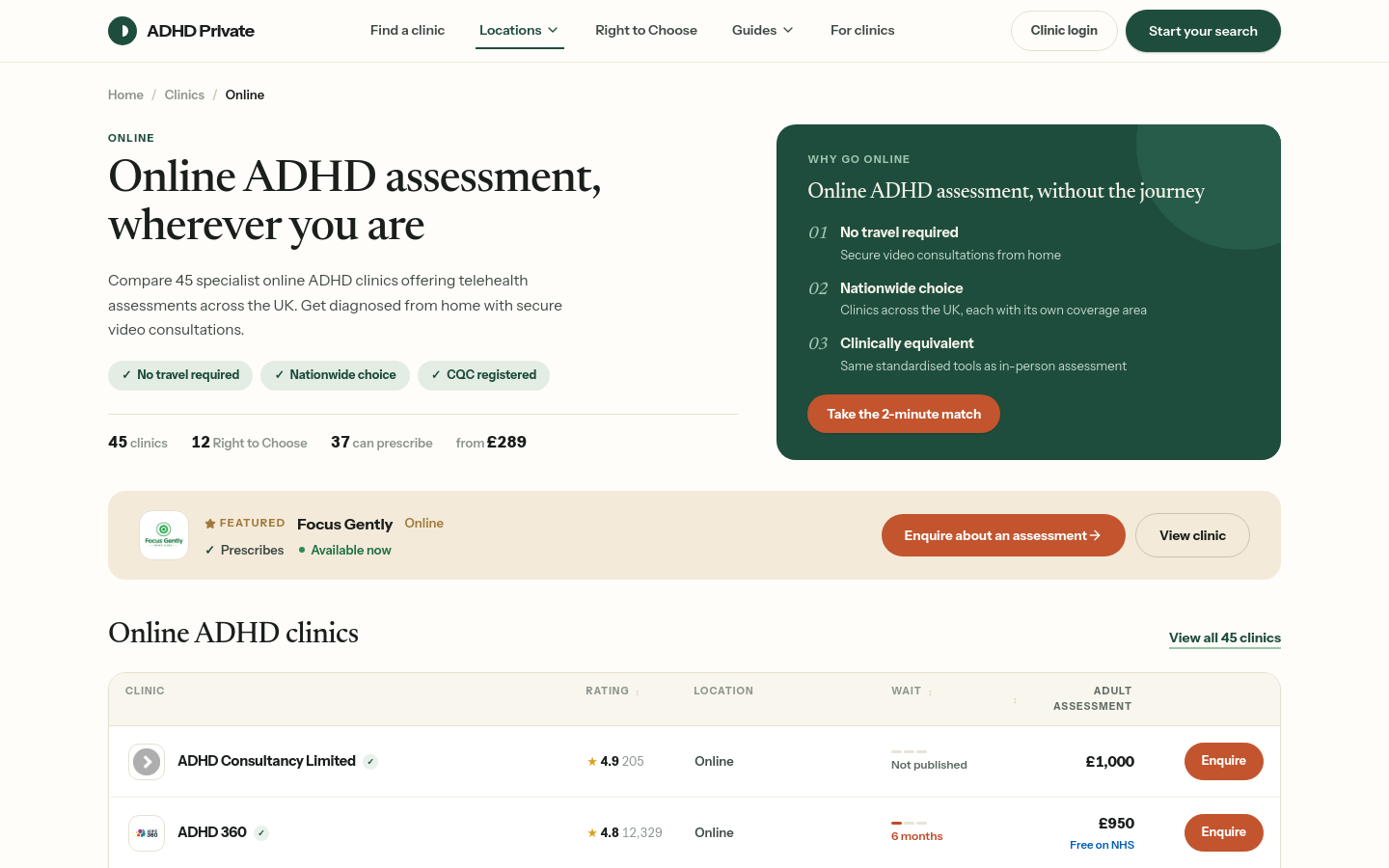Click the Online ADHD clinics section heading
1389x868 pixels.
click(233, 633)
